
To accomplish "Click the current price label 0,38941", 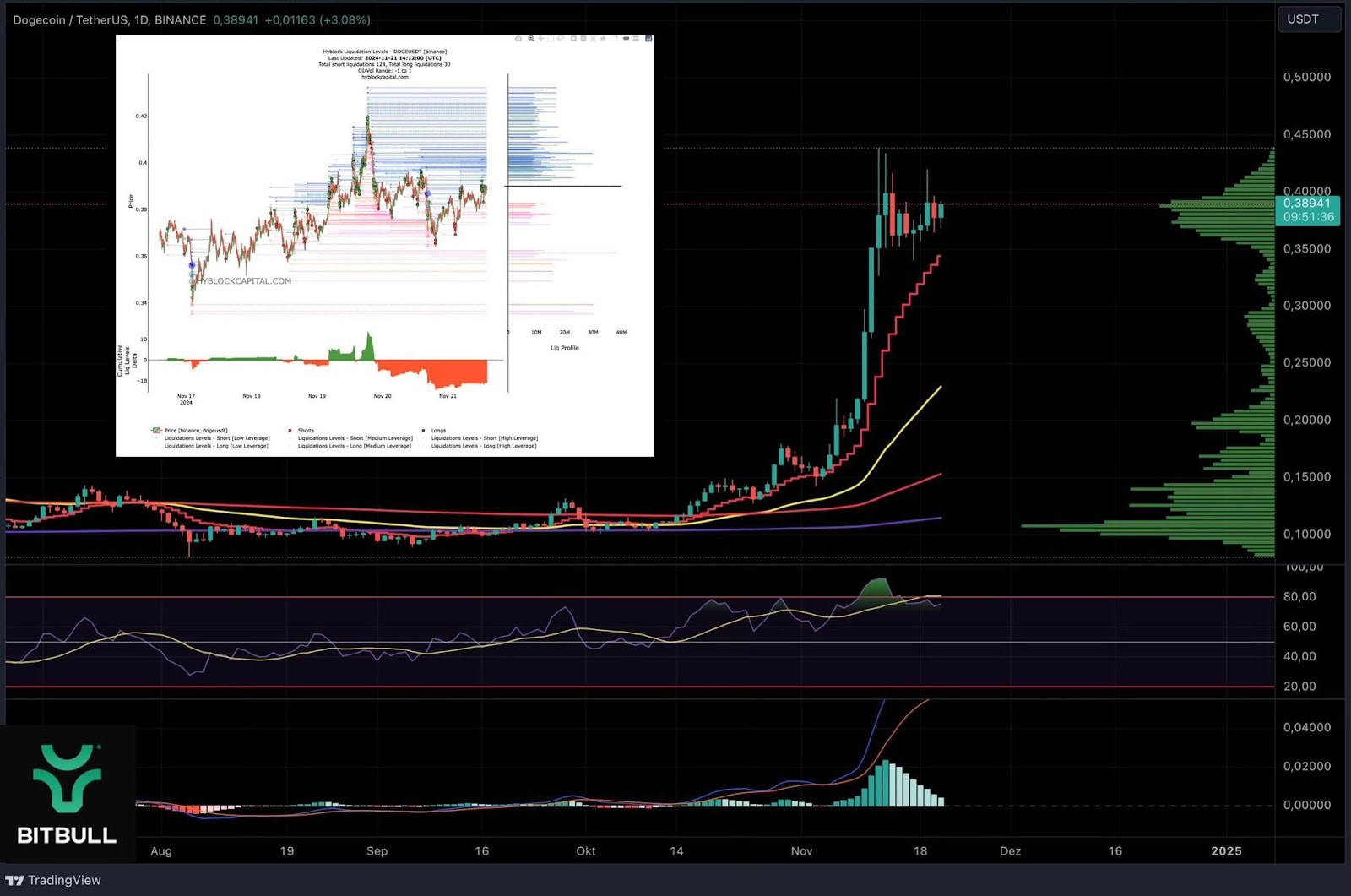I will click(x=1307, y=203).
